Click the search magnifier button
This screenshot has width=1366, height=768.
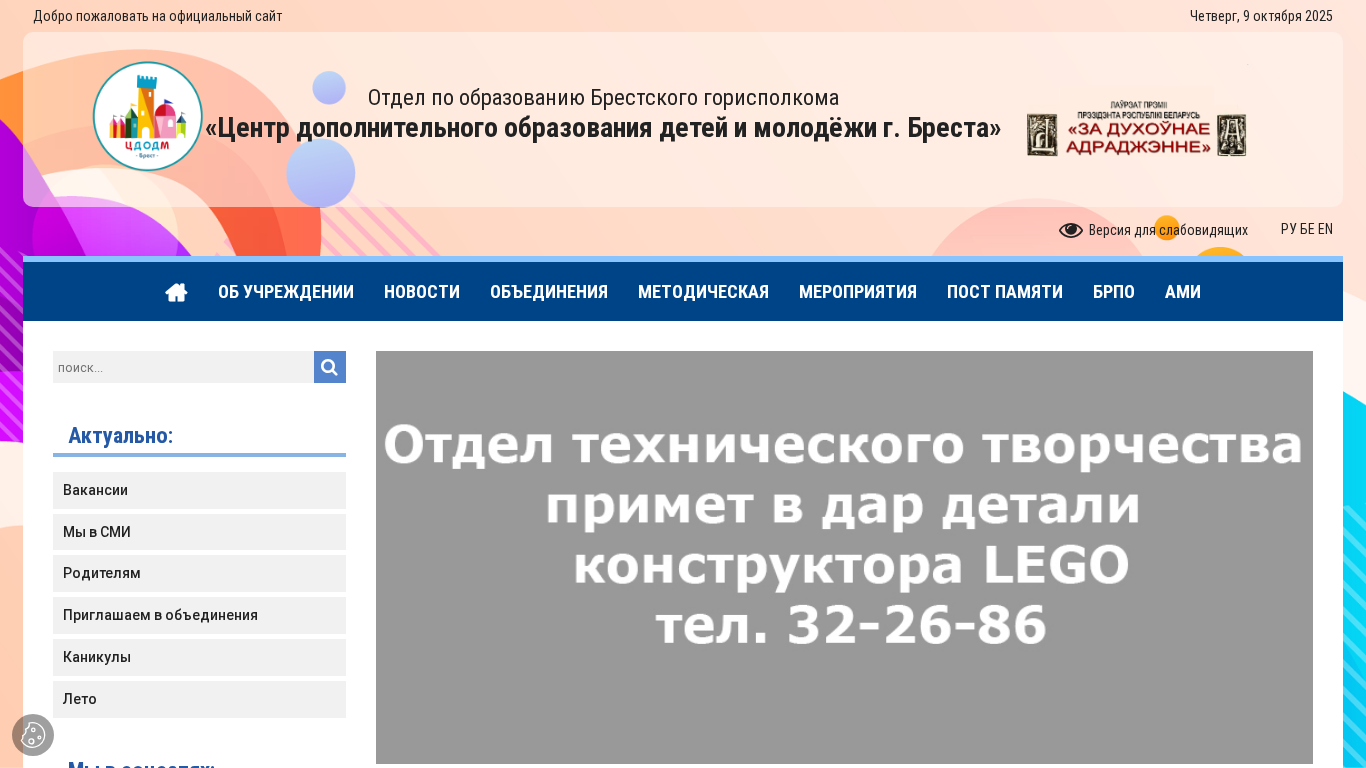[x=330, y=367]
